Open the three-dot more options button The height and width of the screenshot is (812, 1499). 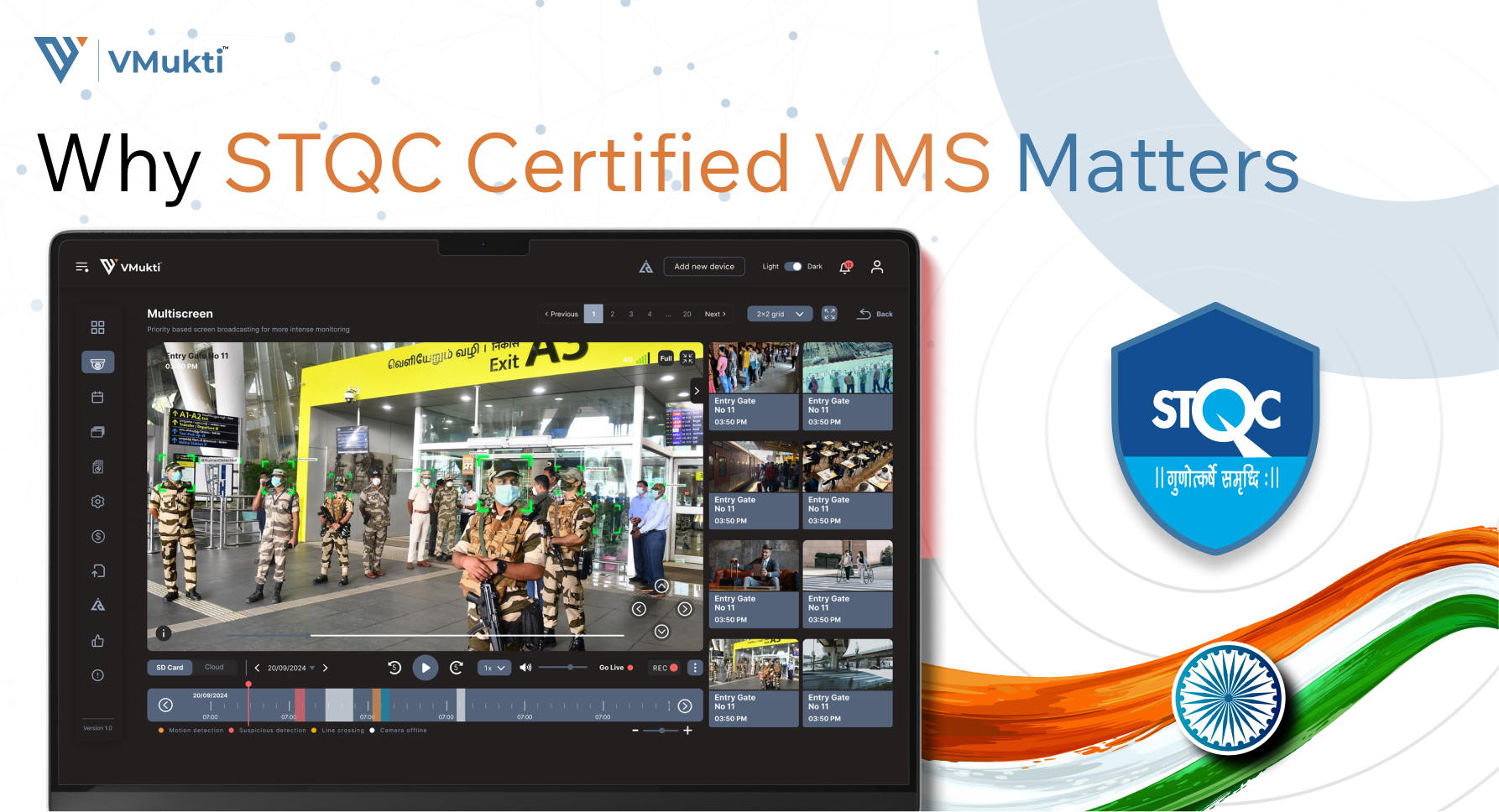coord(695,668)
